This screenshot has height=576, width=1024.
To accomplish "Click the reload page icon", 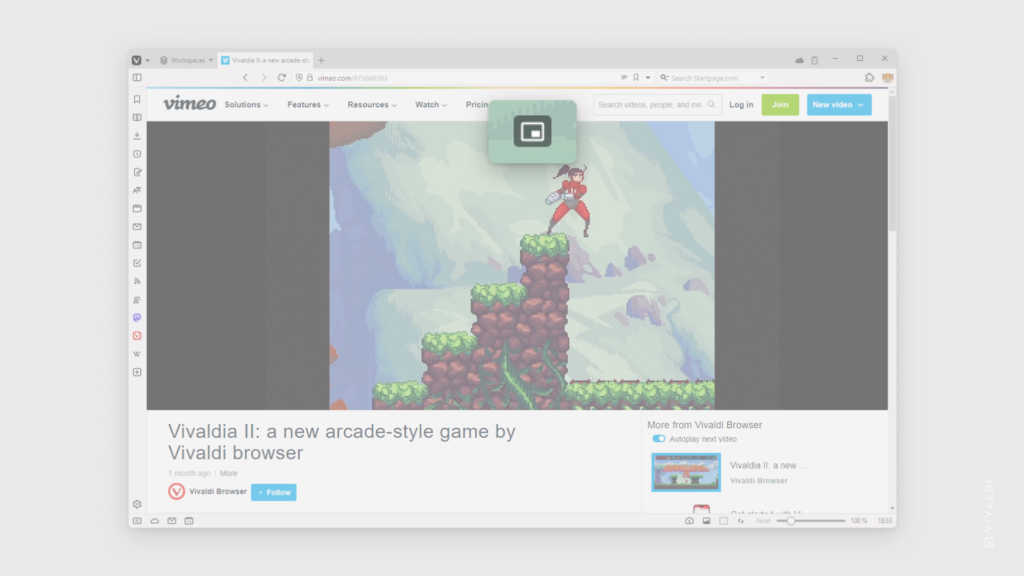I will [281, 78].
